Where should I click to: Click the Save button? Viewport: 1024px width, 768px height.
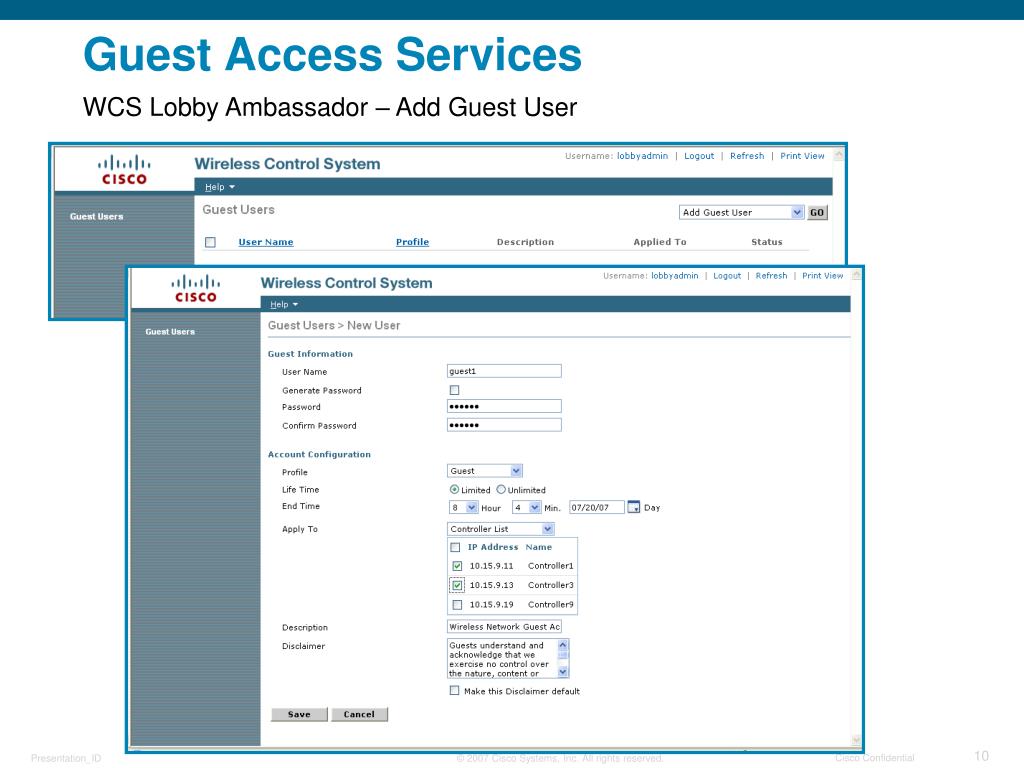point(299,714)
